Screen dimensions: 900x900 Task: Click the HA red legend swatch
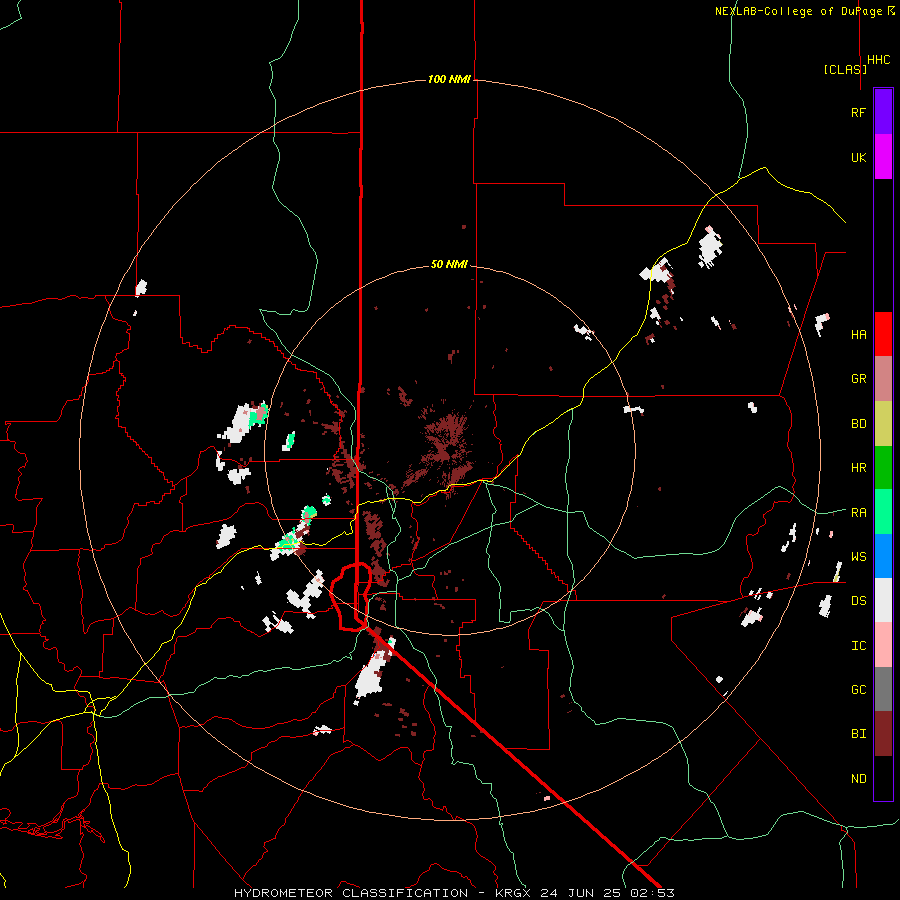[x=883, y=334]
